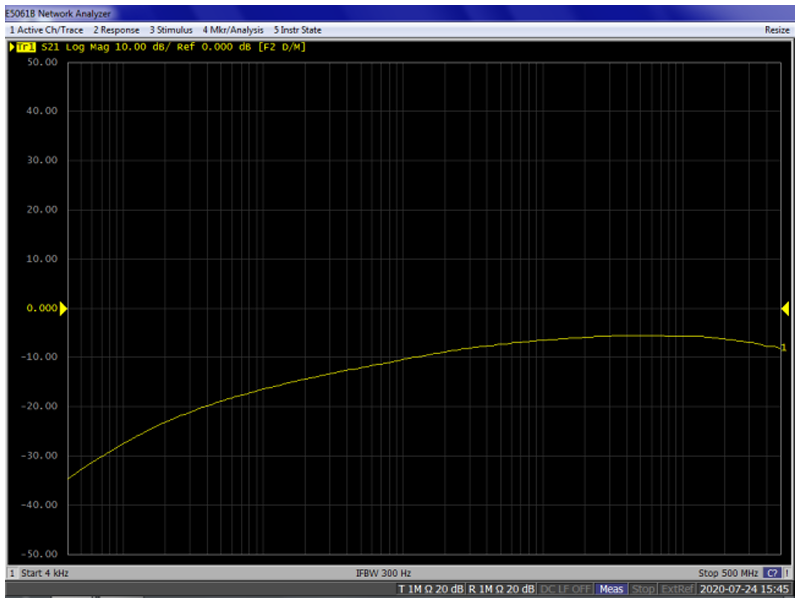Click the Stop status button
804x602 pixels.
click(644, 589)
